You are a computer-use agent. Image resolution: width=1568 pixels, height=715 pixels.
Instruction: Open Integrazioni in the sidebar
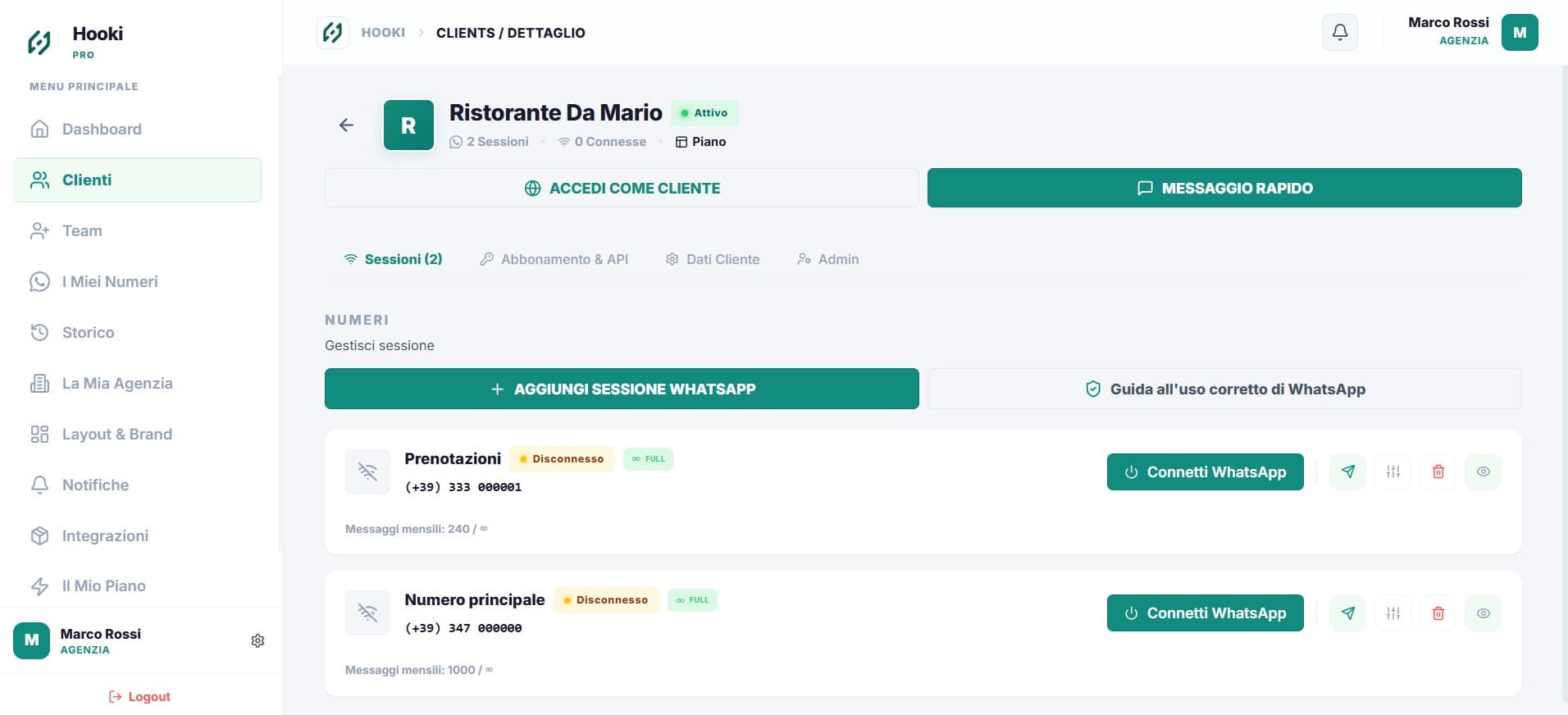pos(137,535)
